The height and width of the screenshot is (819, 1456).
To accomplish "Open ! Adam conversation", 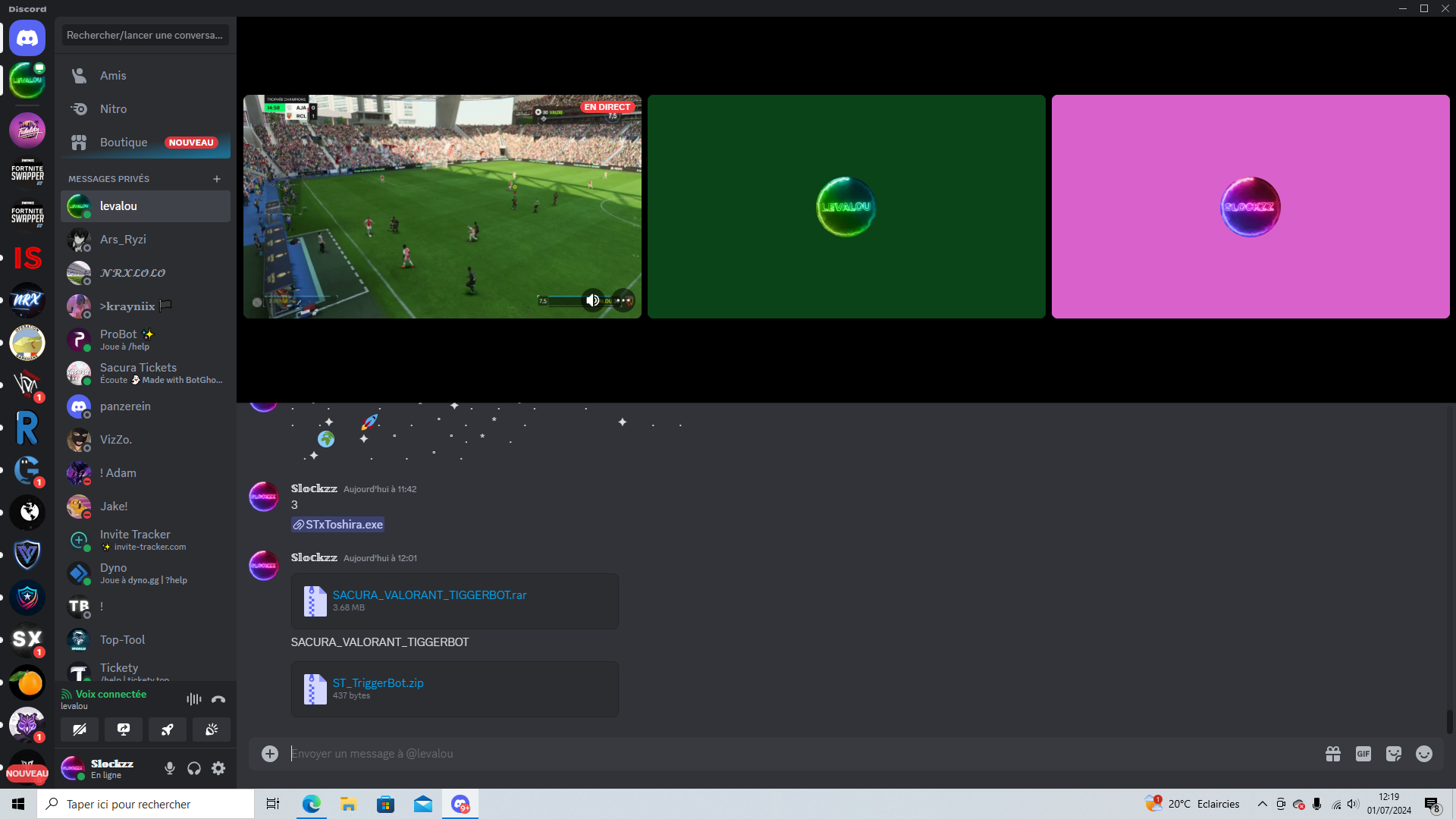I will tap(146, 473).
